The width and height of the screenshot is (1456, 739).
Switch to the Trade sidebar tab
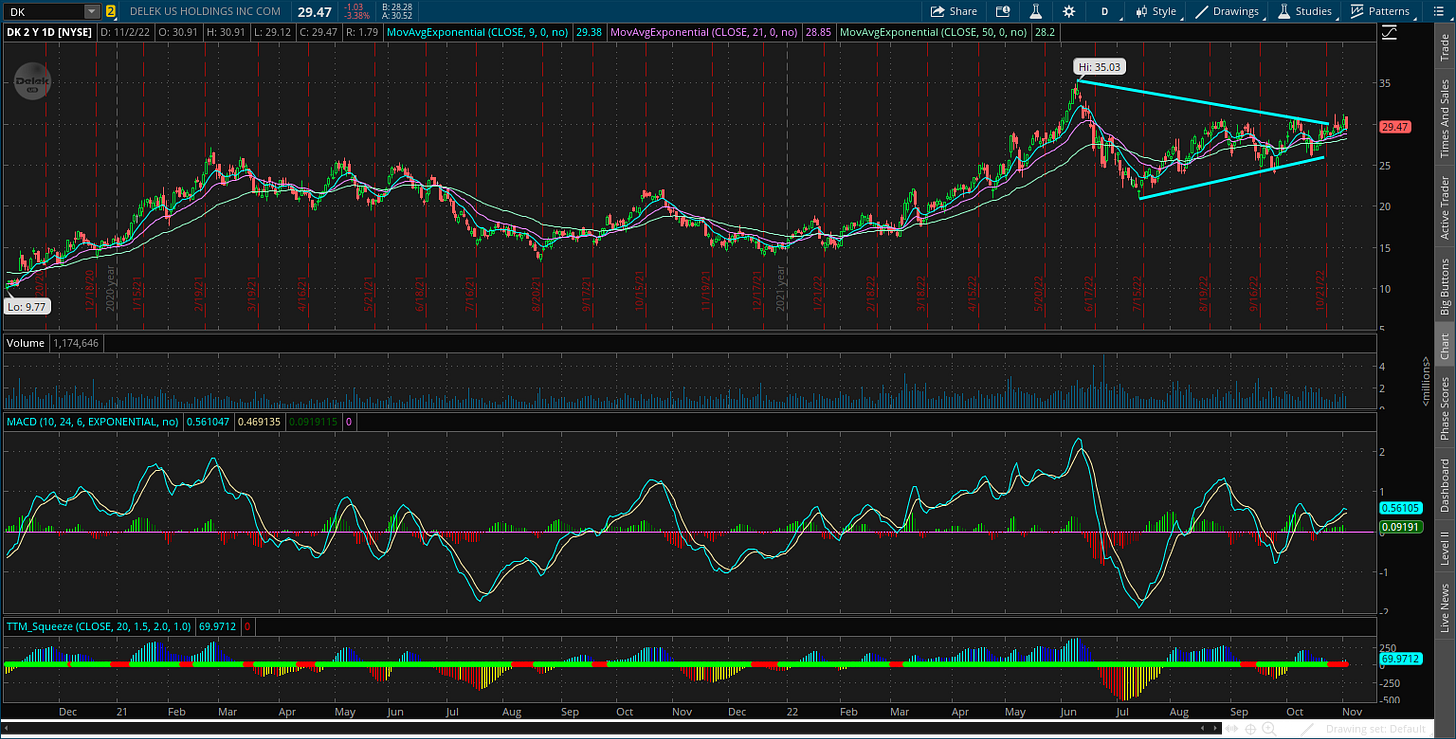click(1444, 47)
